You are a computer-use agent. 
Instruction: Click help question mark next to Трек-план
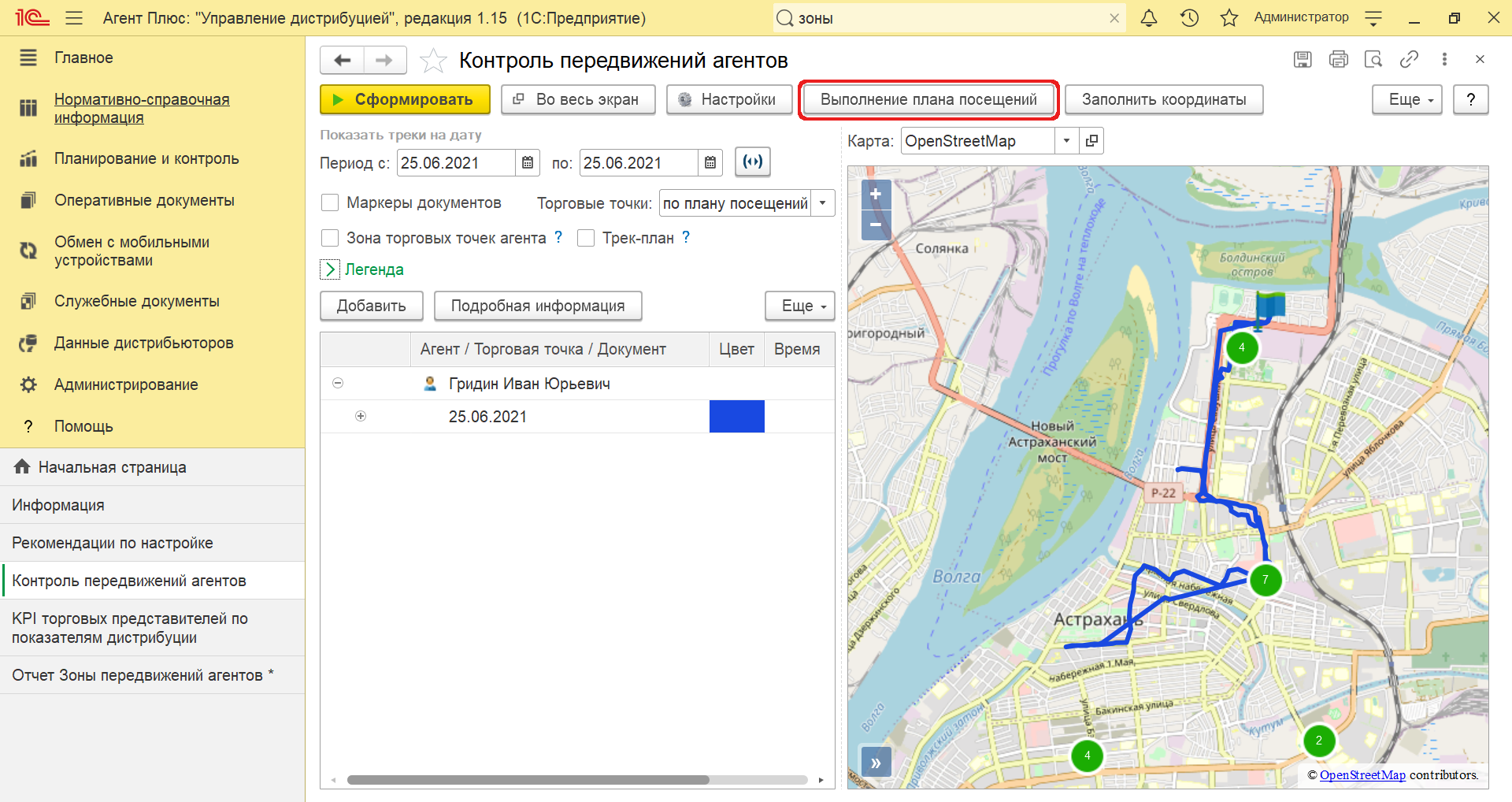coord(686,237)
